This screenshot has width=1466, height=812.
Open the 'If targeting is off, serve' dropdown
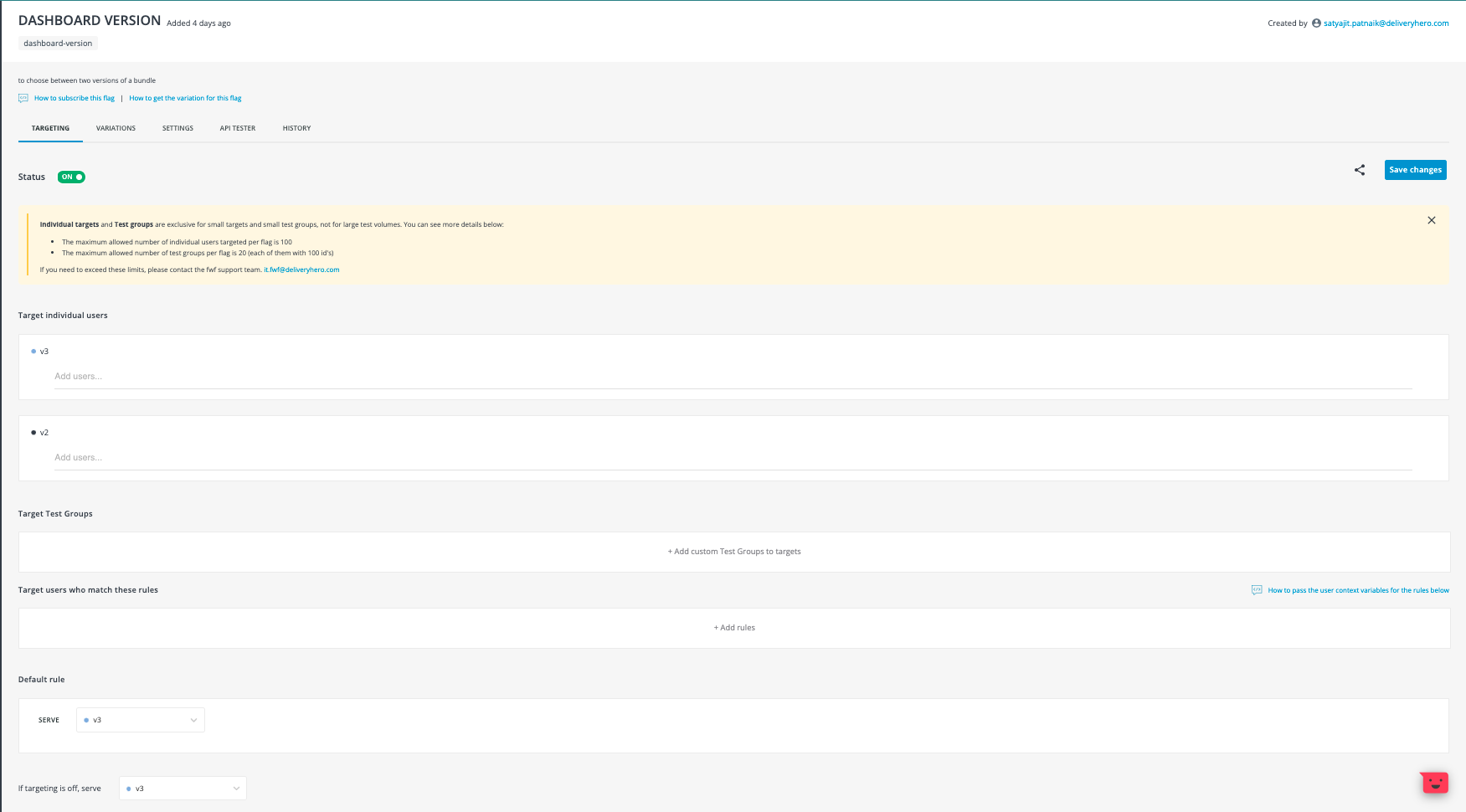click(x=183, y=789)
